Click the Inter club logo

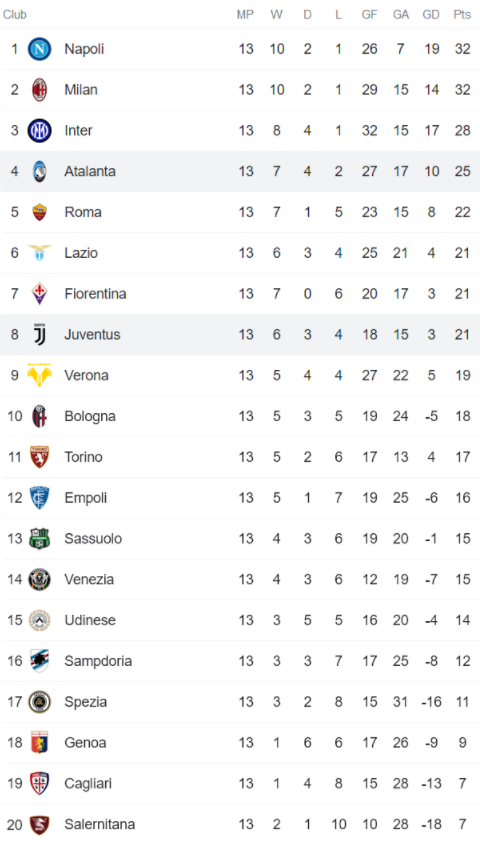point(39,130)
